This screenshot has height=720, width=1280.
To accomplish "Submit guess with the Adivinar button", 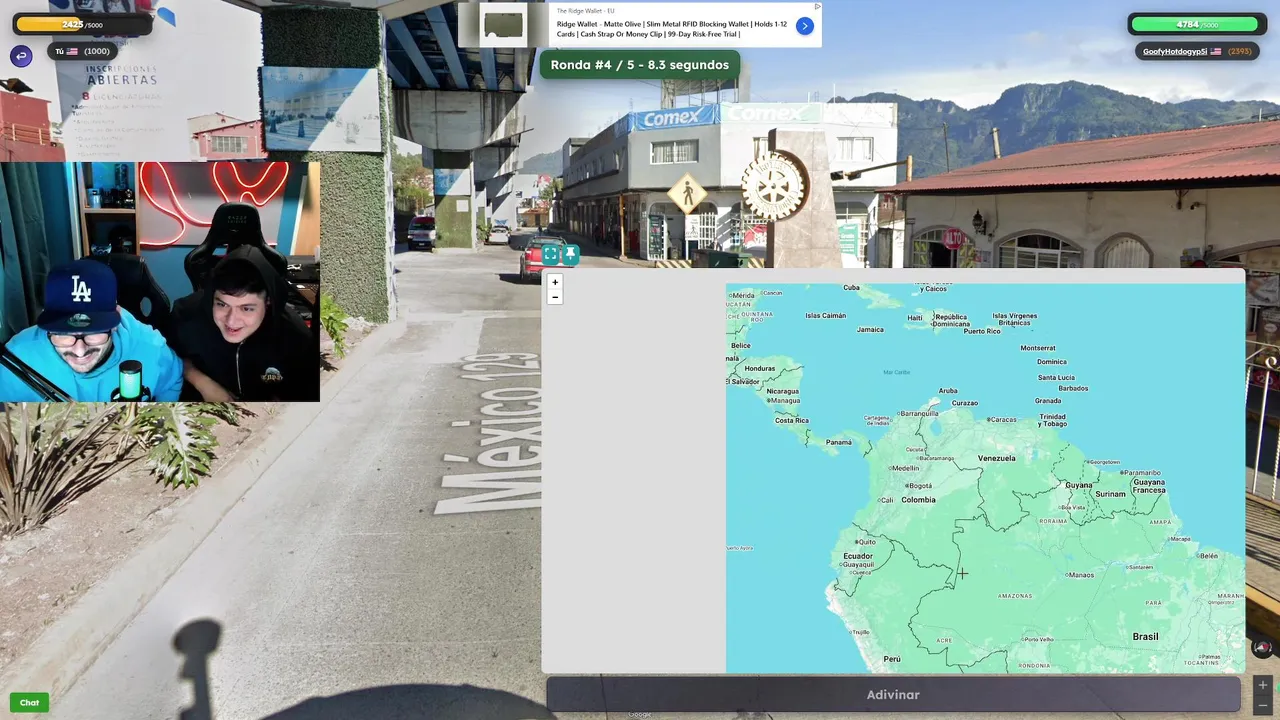I will tap(893, 695).
